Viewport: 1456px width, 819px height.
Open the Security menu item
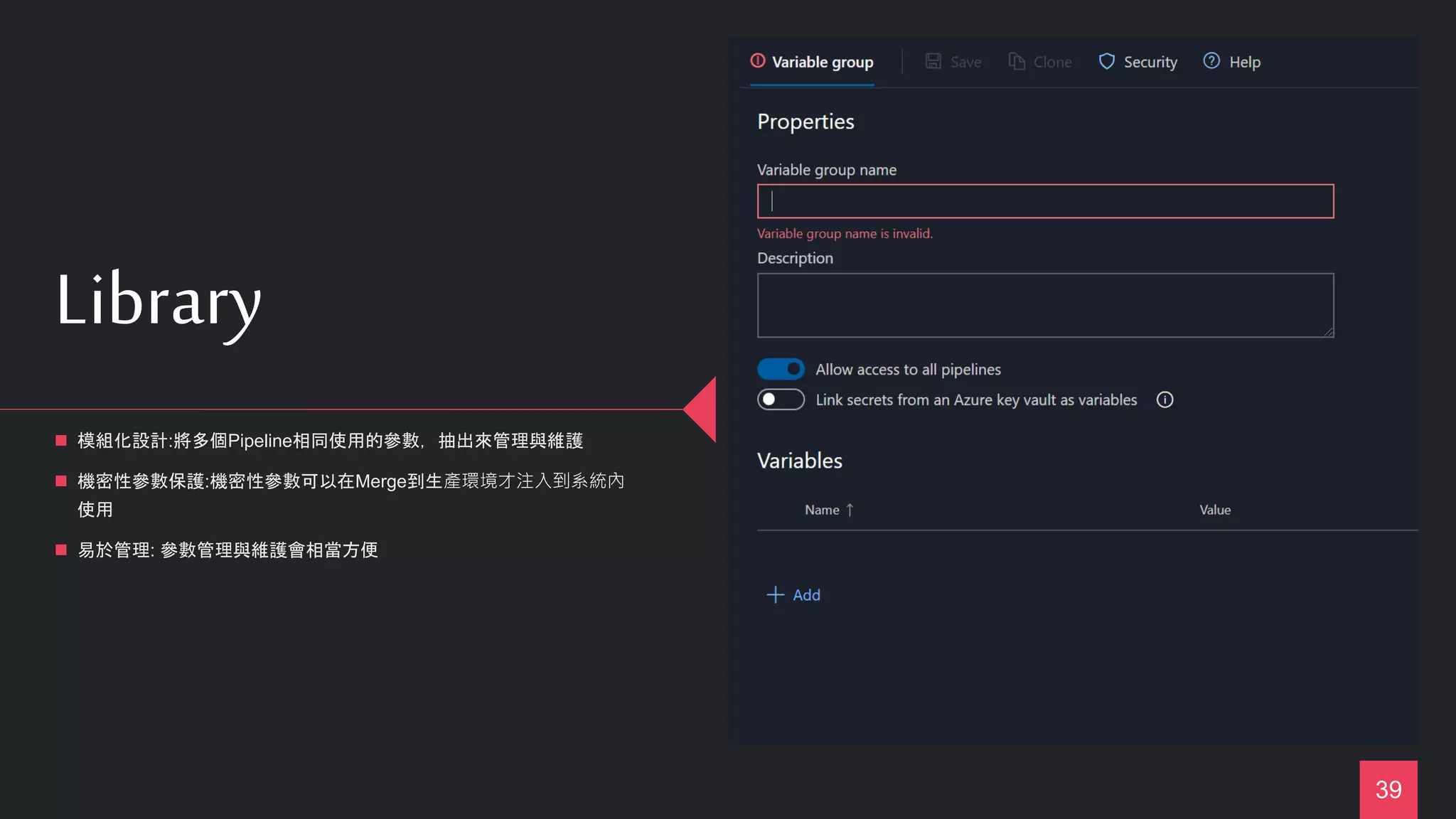[x=1150, y=63]
